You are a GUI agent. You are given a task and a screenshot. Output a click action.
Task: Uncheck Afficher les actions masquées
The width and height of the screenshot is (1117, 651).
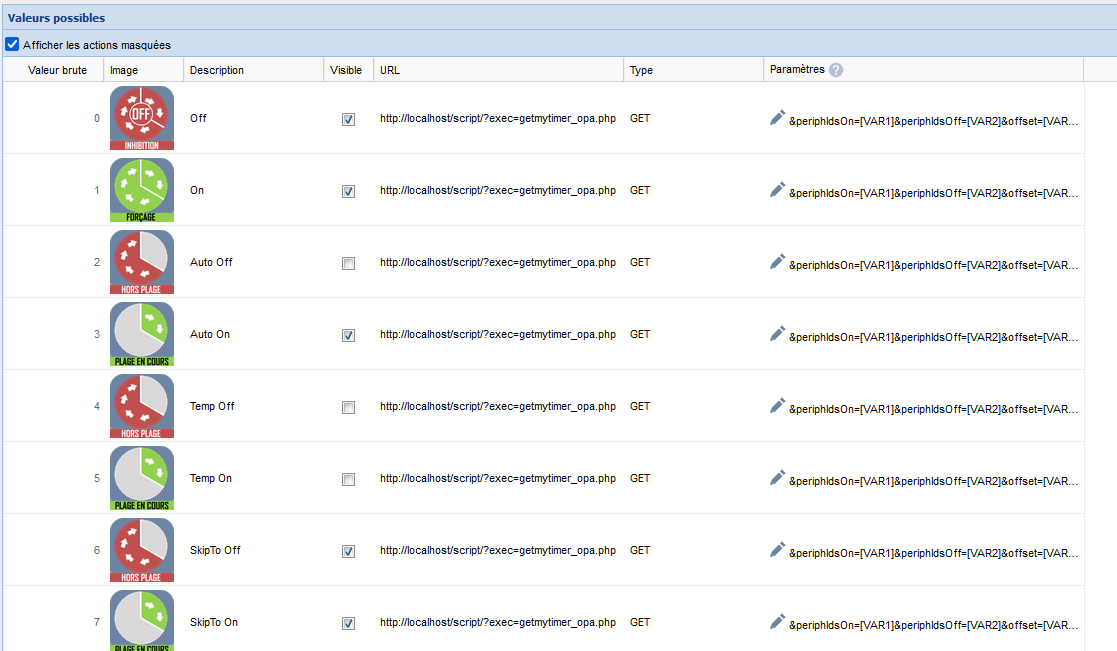[x=13, y=45]
